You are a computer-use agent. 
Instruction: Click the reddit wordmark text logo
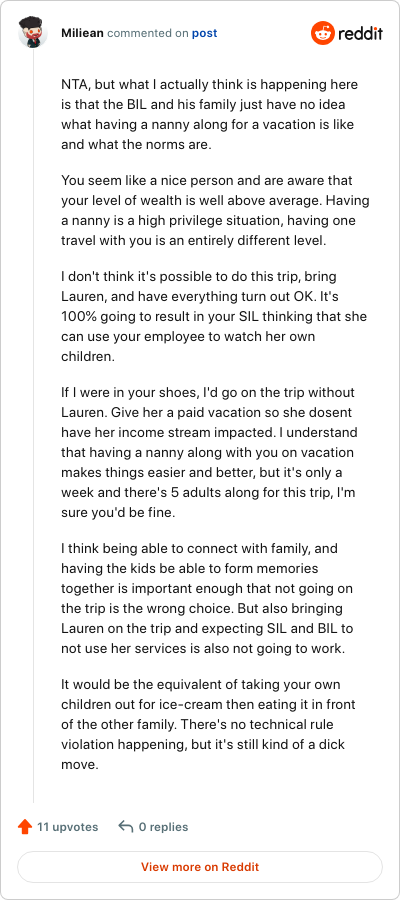coord(360,34)
